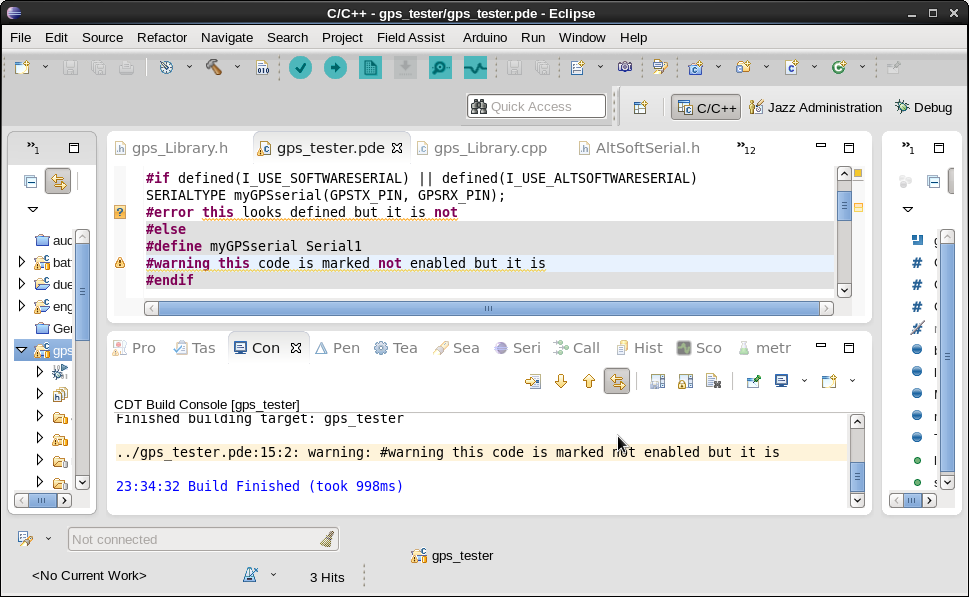Select the Jazz Administration perspective button
The width and height of the screenshot is (969, 597).
(x=815, y=107)
